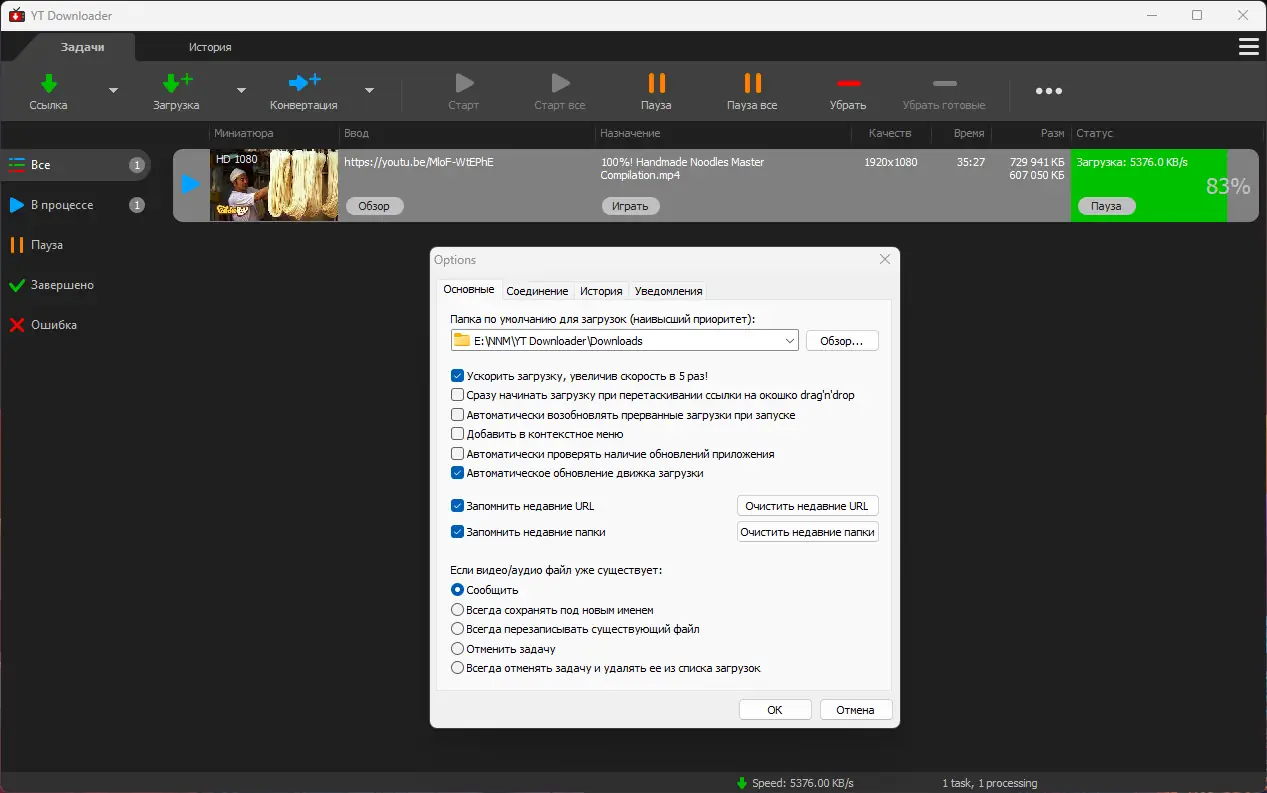Select Всегда отменять задачу и удалять option

457,668
